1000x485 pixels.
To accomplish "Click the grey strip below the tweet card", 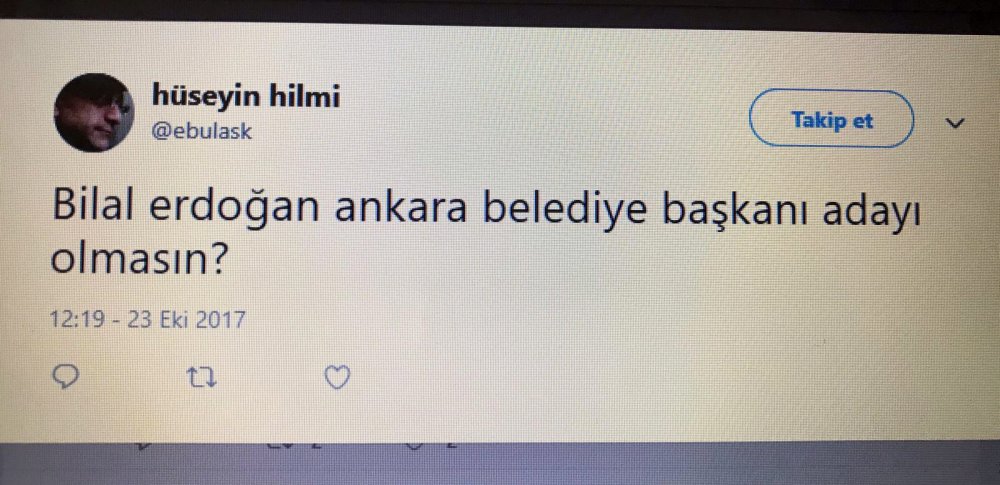I will coord(500,463).
